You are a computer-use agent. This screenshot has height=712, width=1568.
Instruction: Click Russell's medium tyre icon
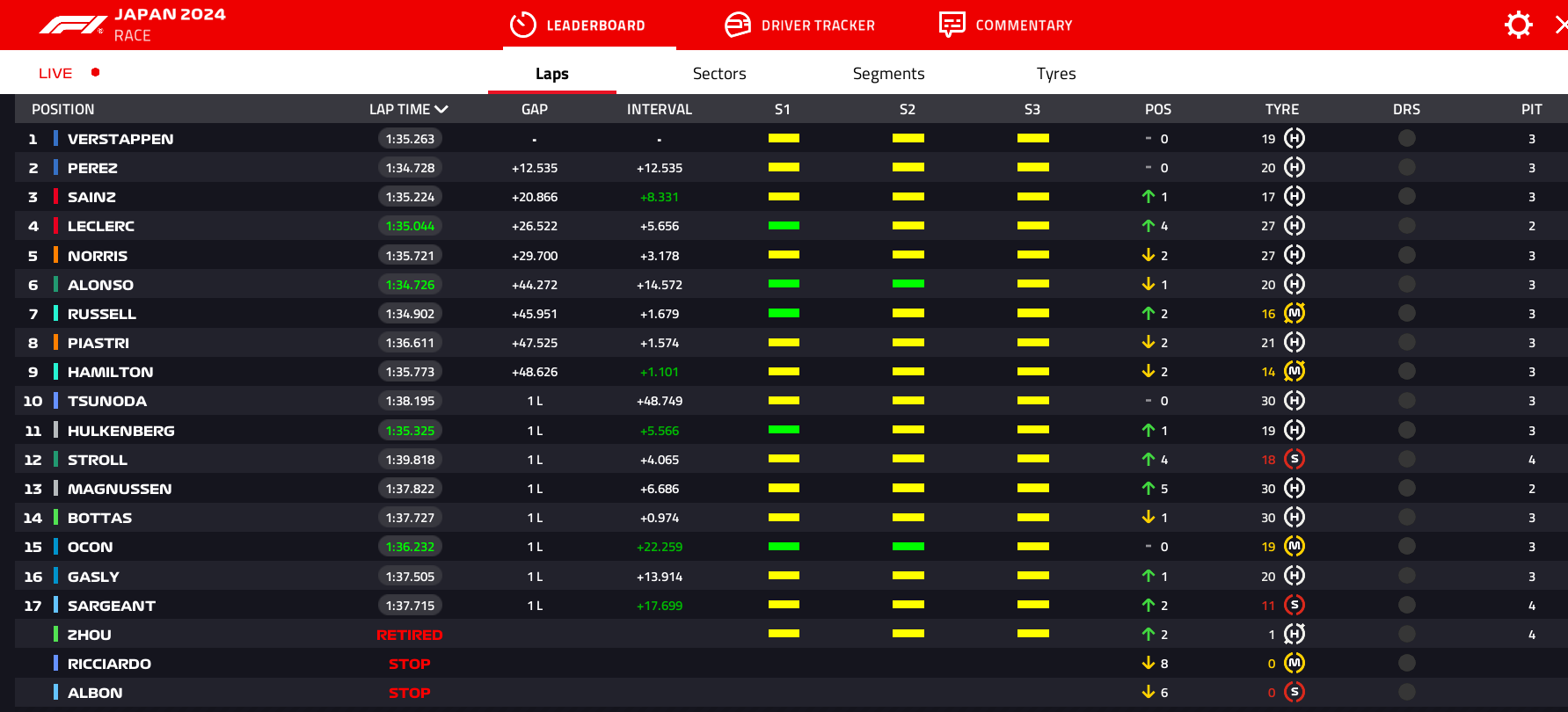pos(1295,313)
